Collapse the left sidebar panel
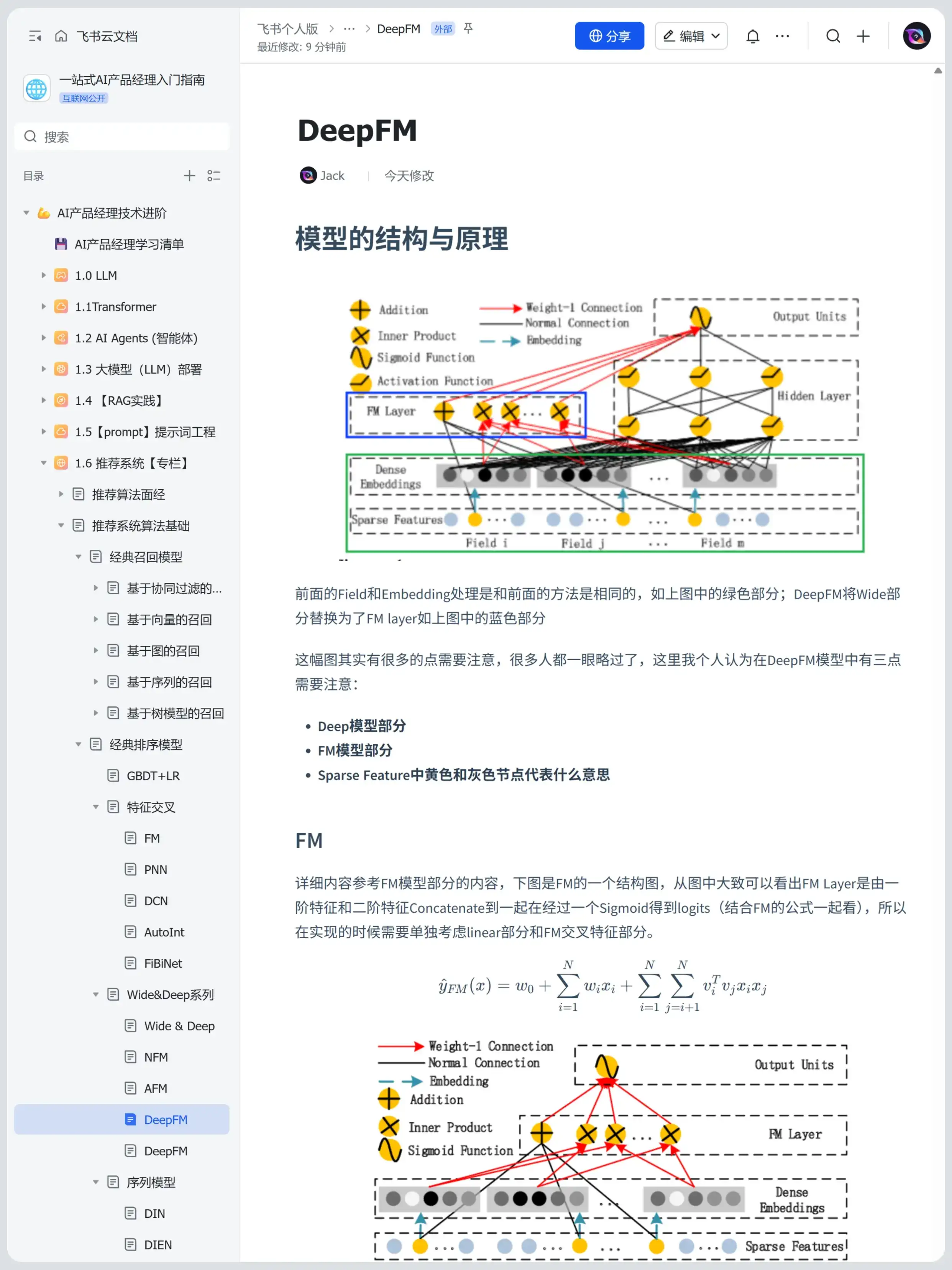The image size is (952, 1270). [35, 36]
